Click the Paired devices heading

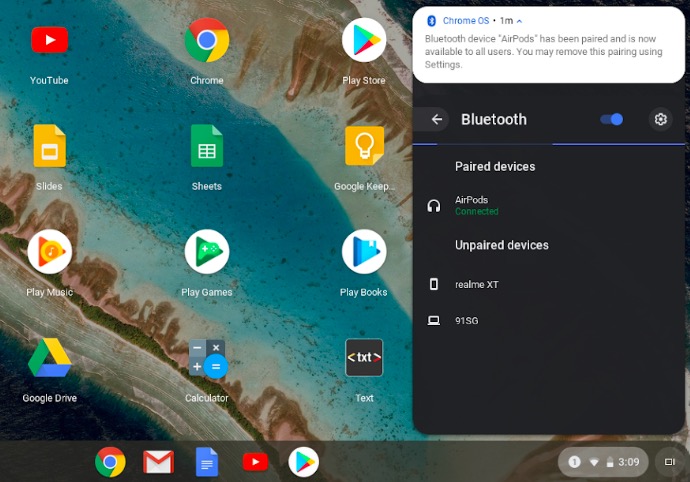tap(495, 166)
